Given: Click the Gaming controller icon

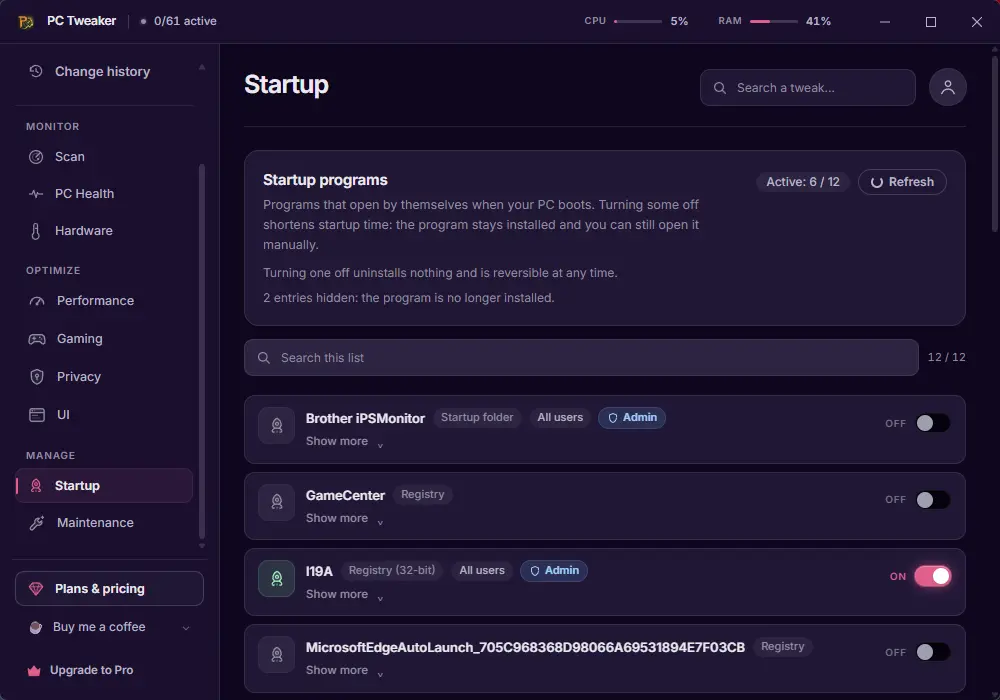Looking at the screenshot, I should tap(37, 339).
